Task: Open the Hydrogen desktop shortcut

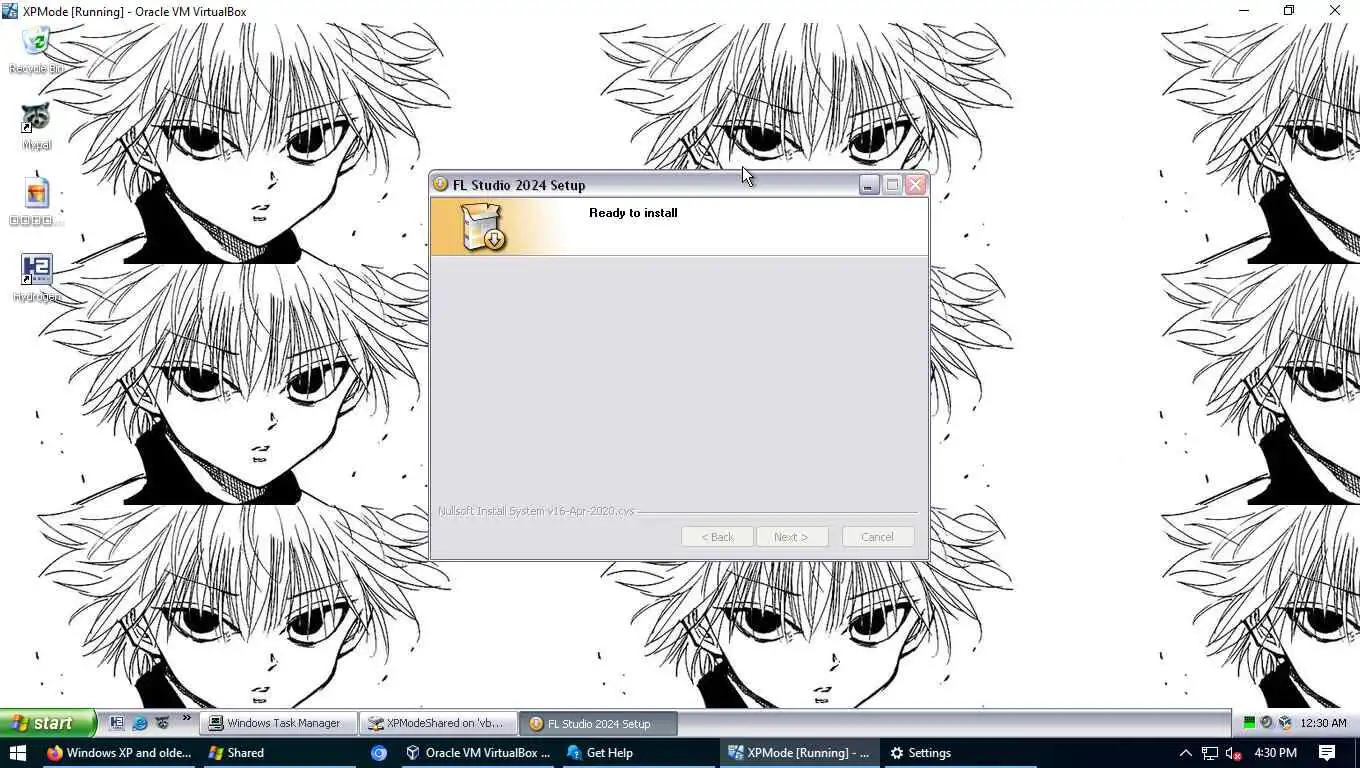Action: click(36, 278)
